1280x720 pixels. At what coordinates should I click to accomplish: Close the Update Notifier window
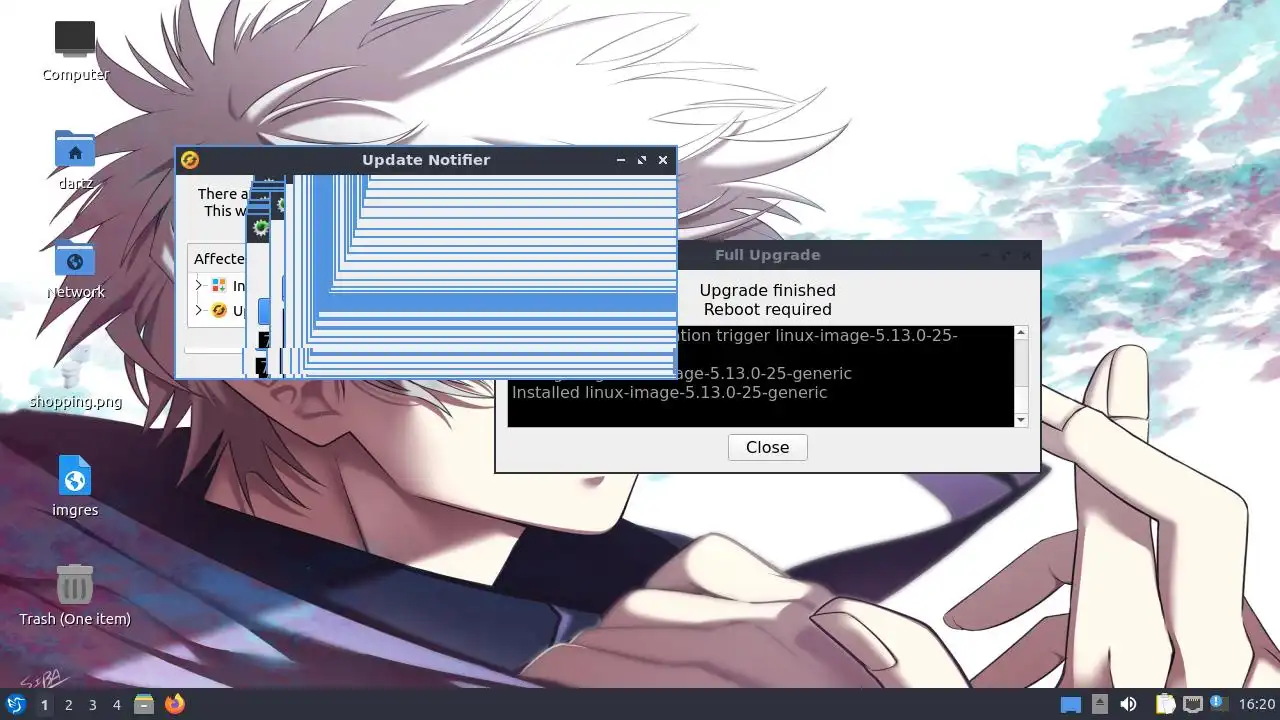tap(663, 160)
